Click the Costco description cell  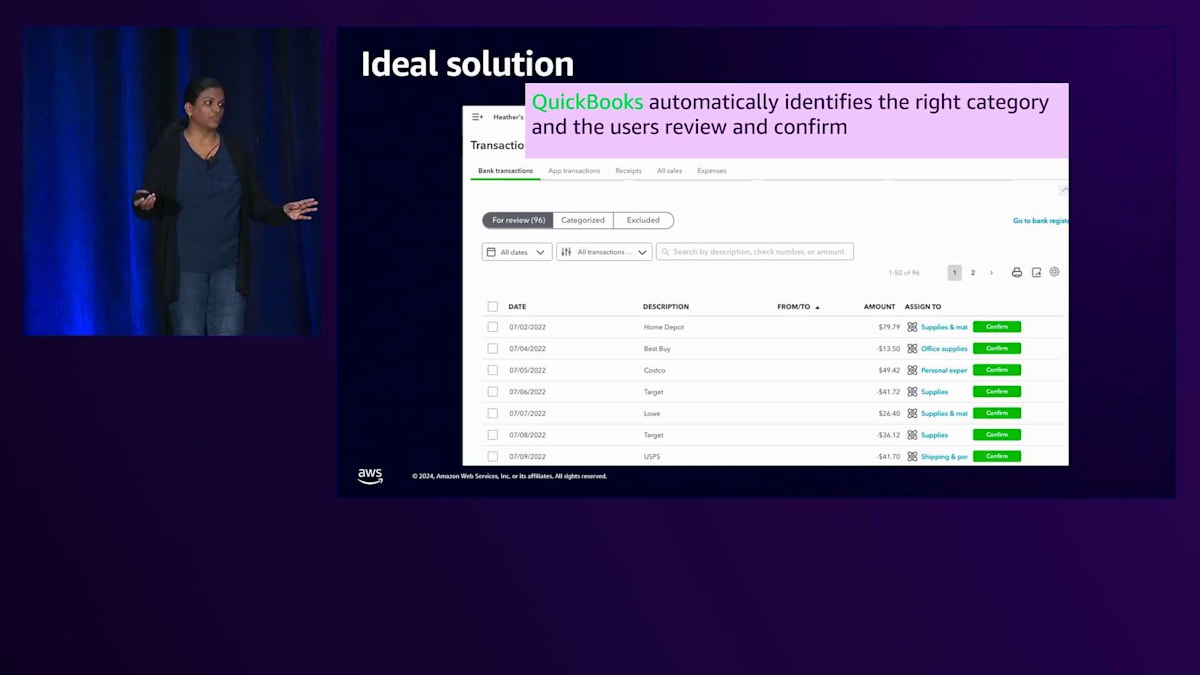pos(654,370)
